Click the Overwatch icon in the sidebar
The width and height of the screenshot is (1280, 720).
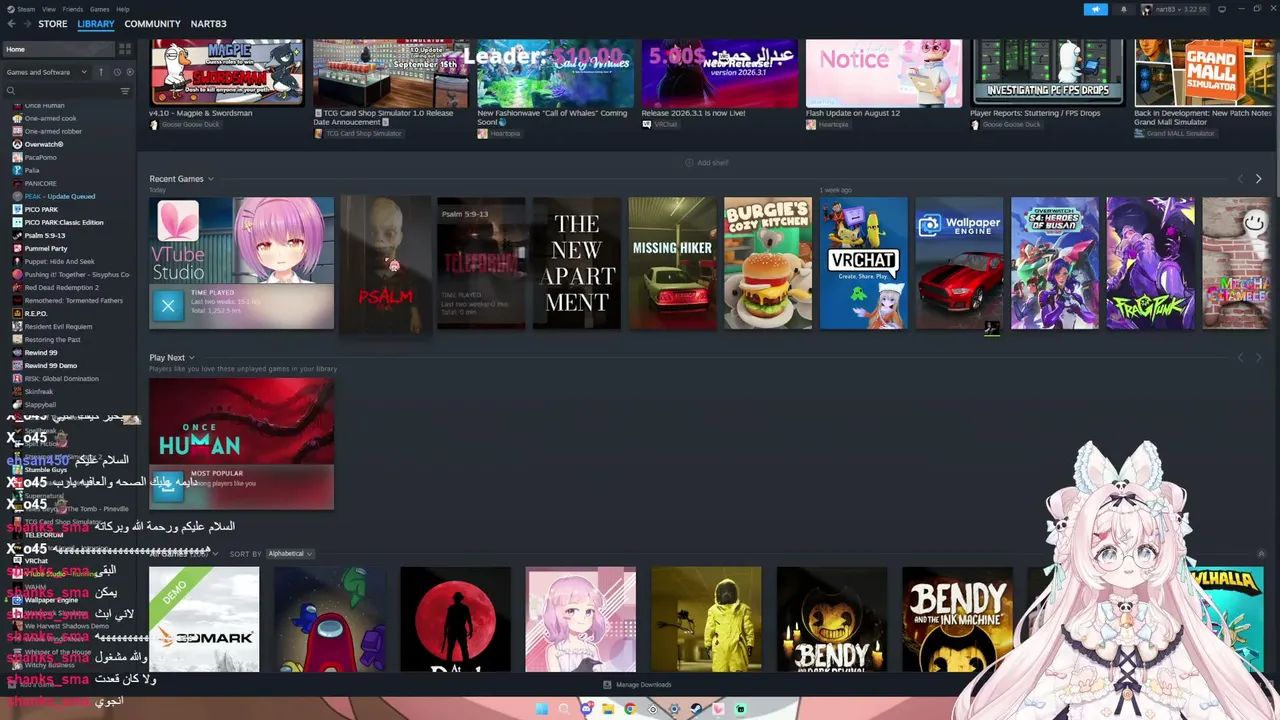coord(17,144)
